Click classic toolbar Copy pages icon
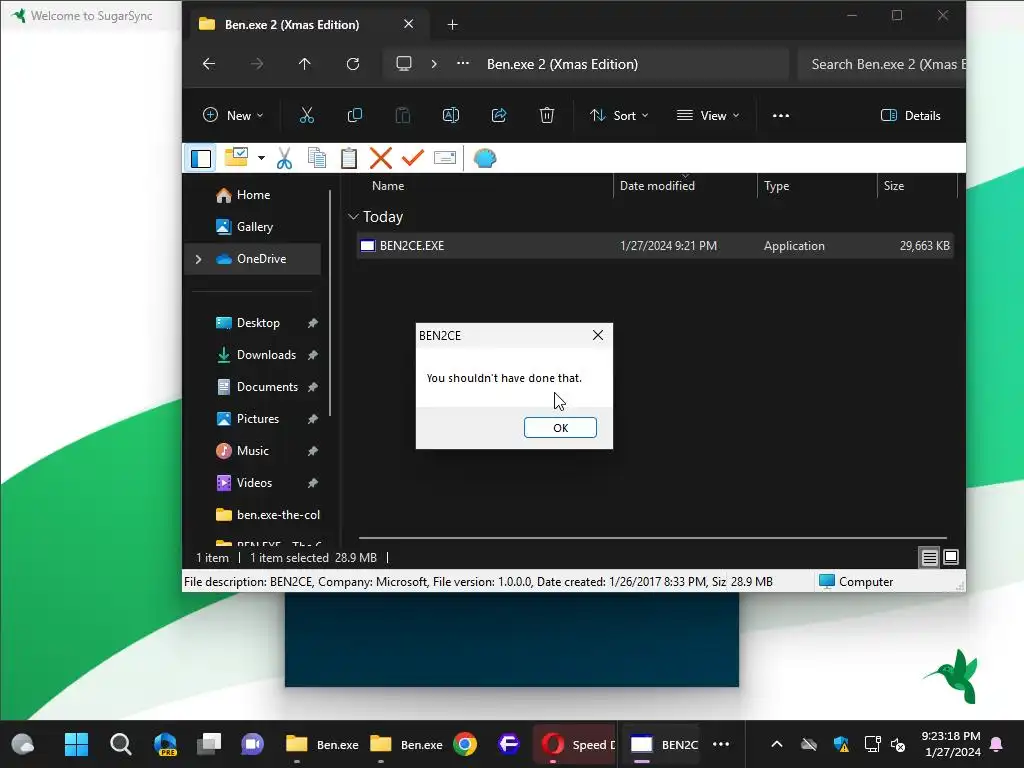 tap(317, 158)
